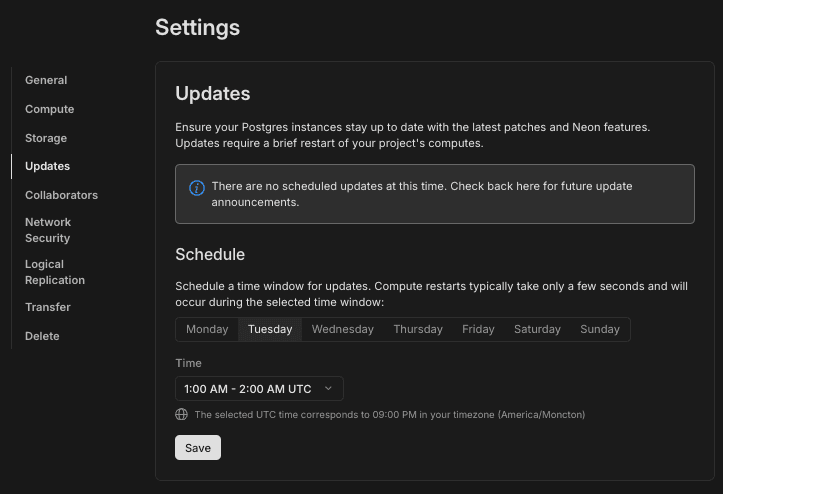Set update day to Friday
The height and width of the screenshot is (494, 821).
(x=478, y=329)
